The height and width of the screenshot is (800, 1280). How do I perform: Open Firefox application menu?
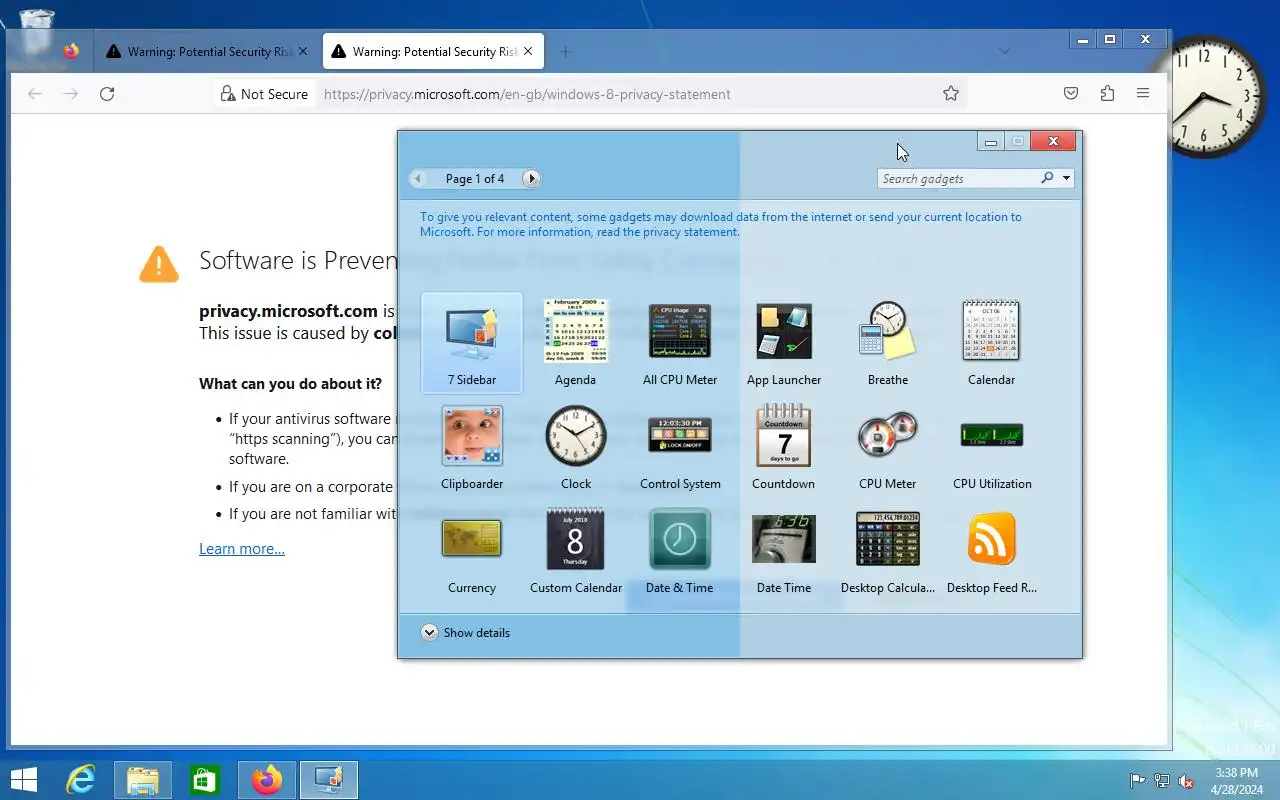1143,94
